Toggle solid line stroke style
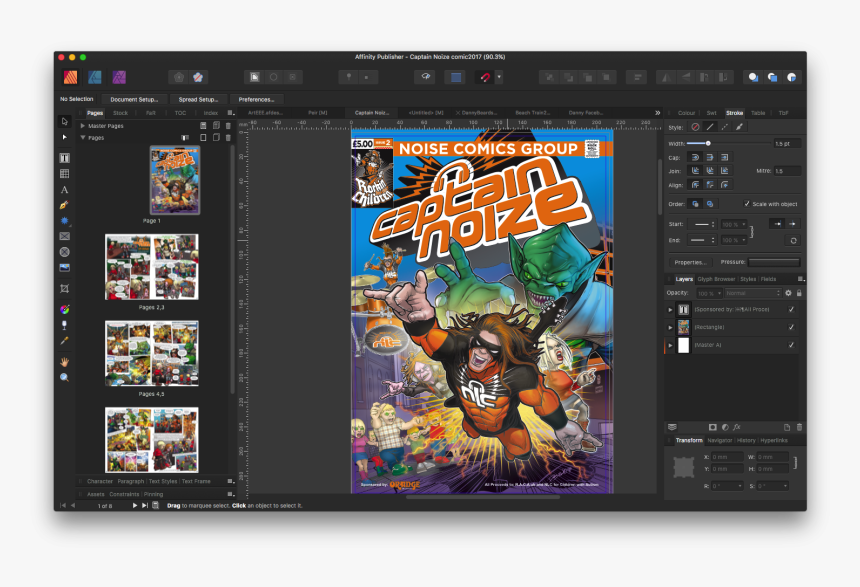This screenshot has height=587, width=860. click(710, 127)
